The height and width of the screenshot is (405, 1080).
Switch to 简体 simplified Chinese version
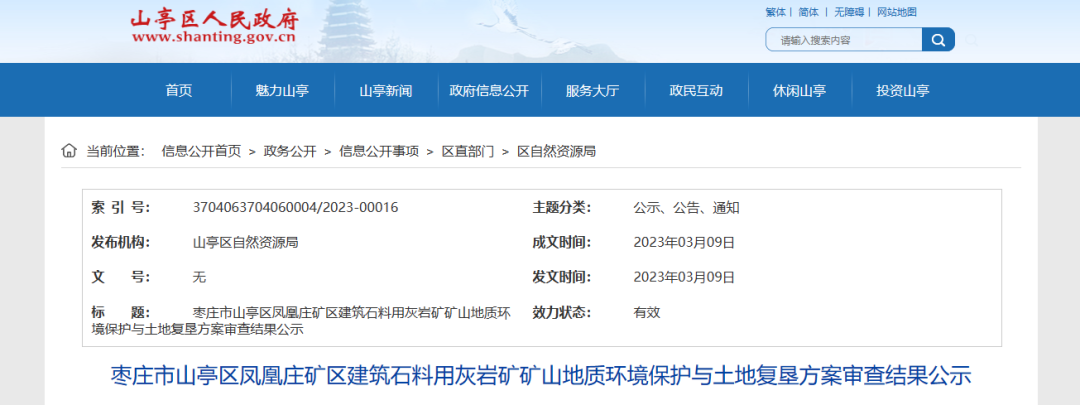point(808,12)
